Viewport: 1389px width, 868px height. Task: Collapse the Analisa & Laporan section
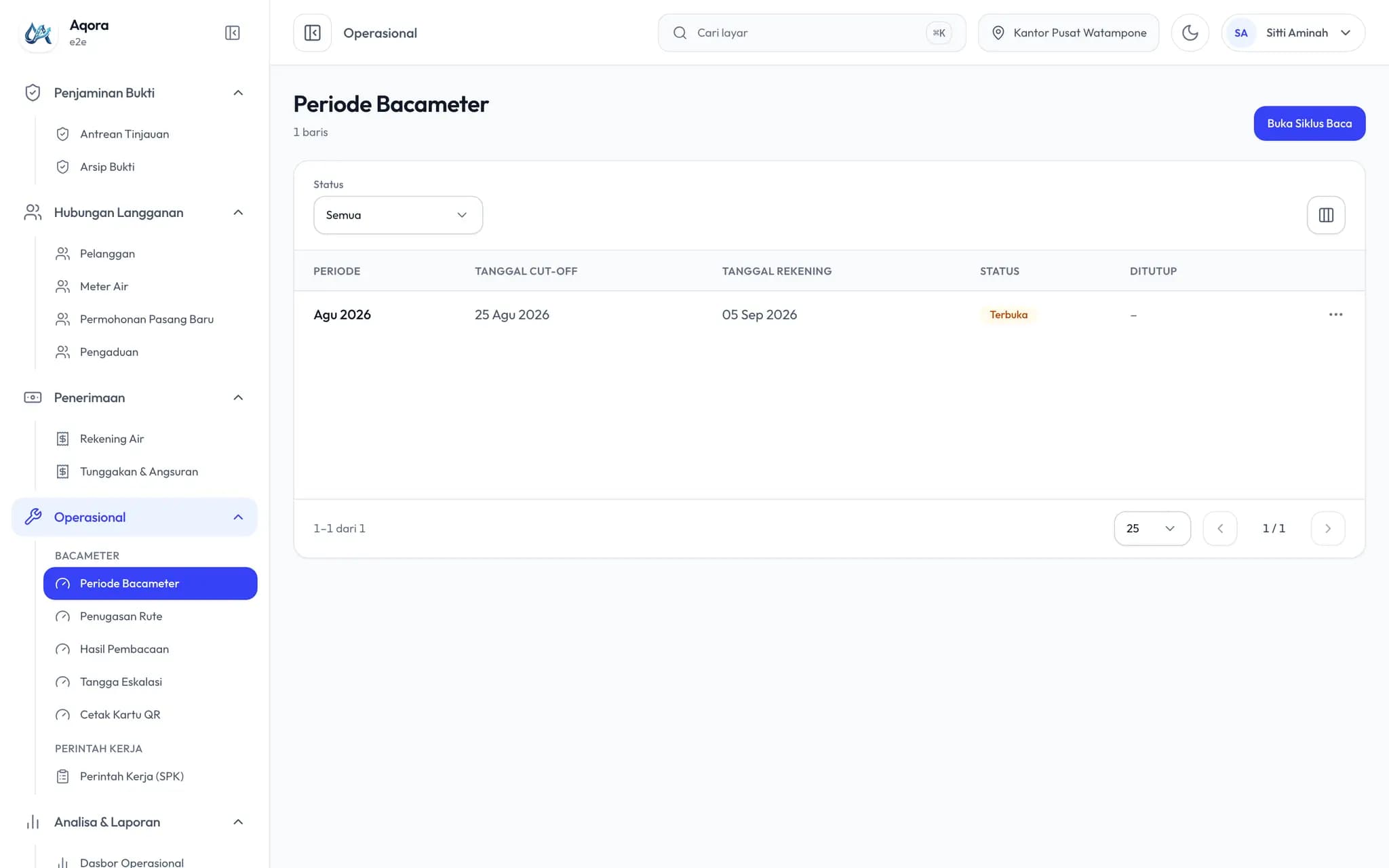(x=238, y=822)
